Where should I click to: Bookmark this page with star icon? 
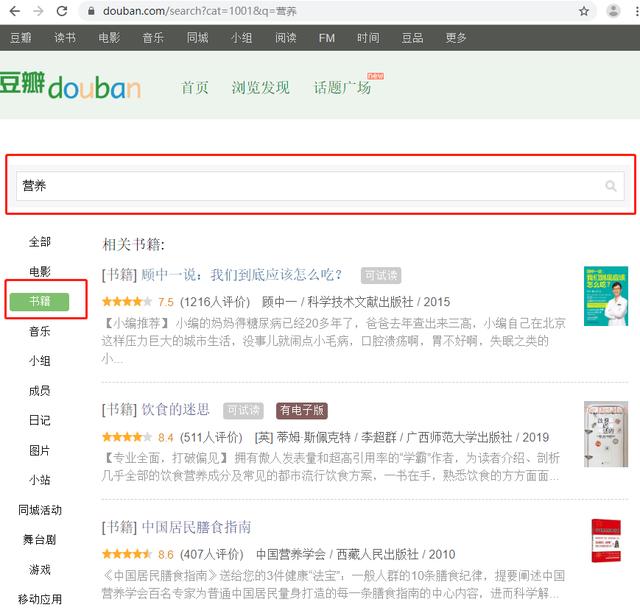(584, 11)
